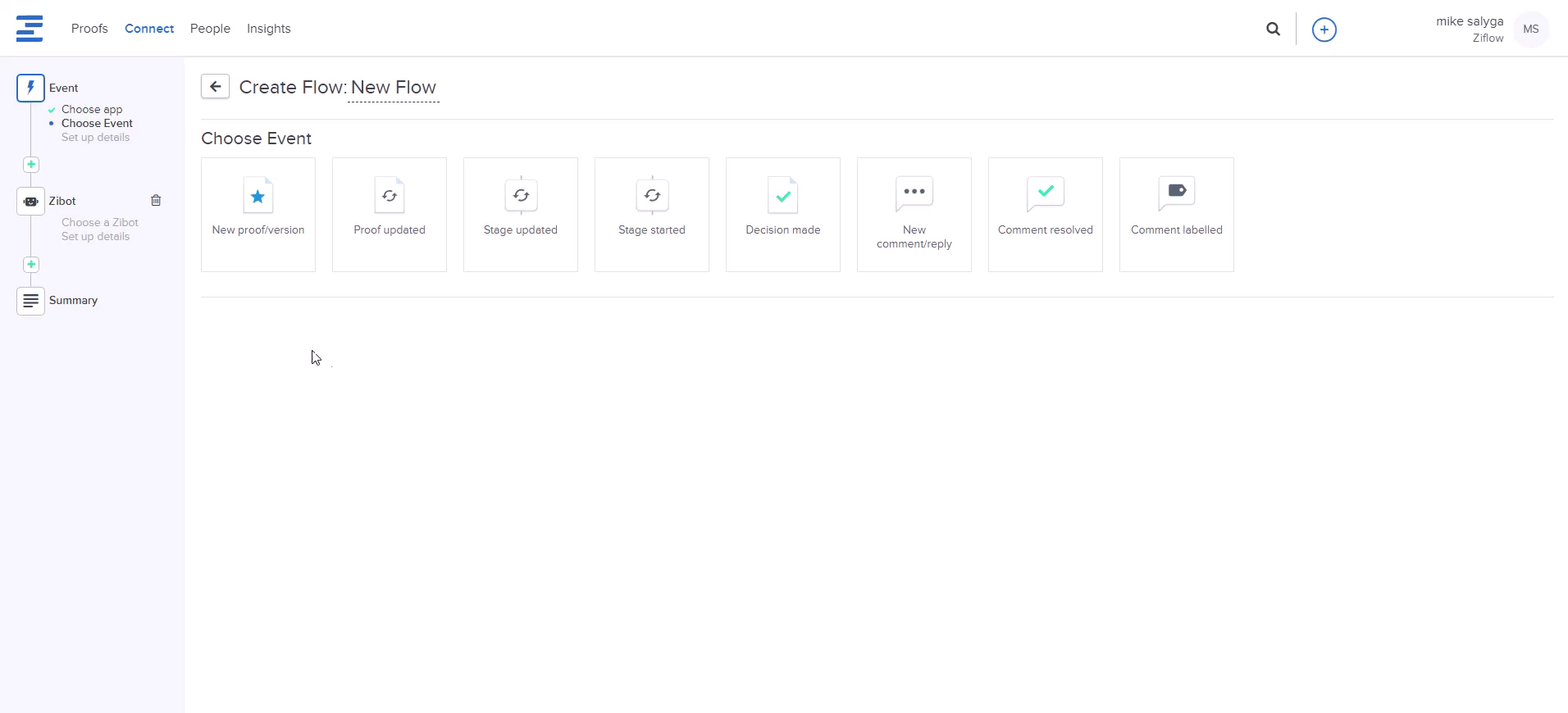Screen dimensions: 1568x713
Task: Edit the New Flow name field
Action: (x=394, y=88)
